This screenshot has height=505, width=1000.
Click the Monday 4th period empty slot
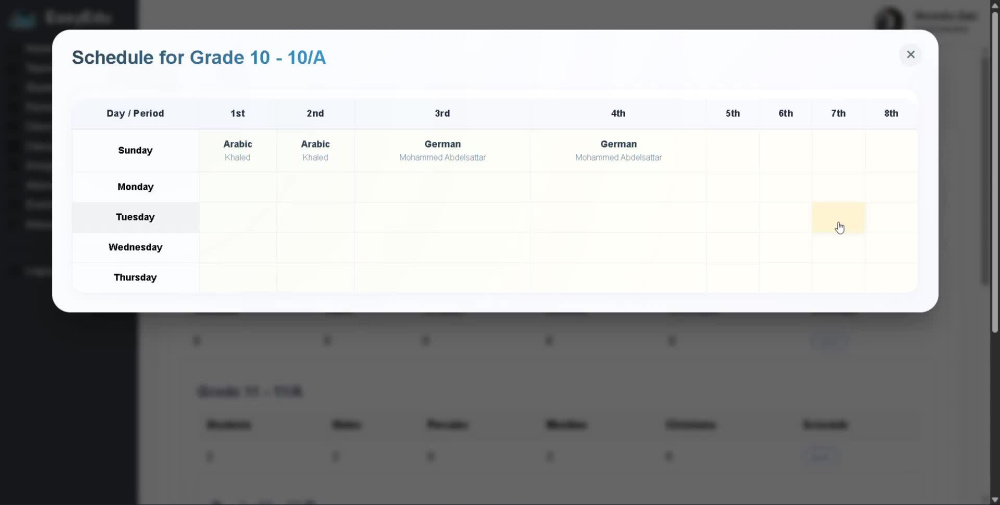(618, 187)
